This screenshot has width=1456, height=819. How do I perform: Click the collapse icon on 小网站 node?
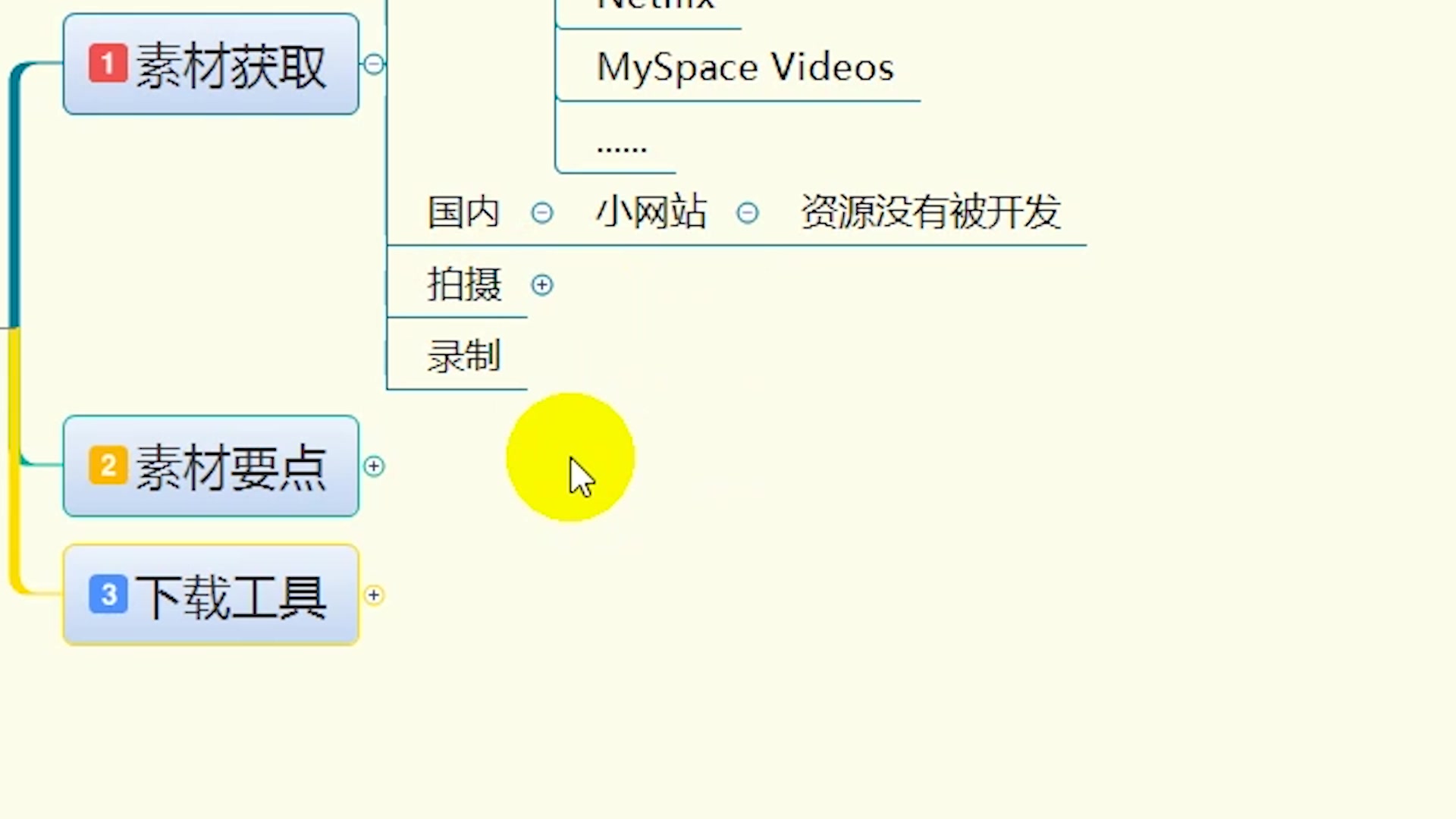click(x=750, y=213)
